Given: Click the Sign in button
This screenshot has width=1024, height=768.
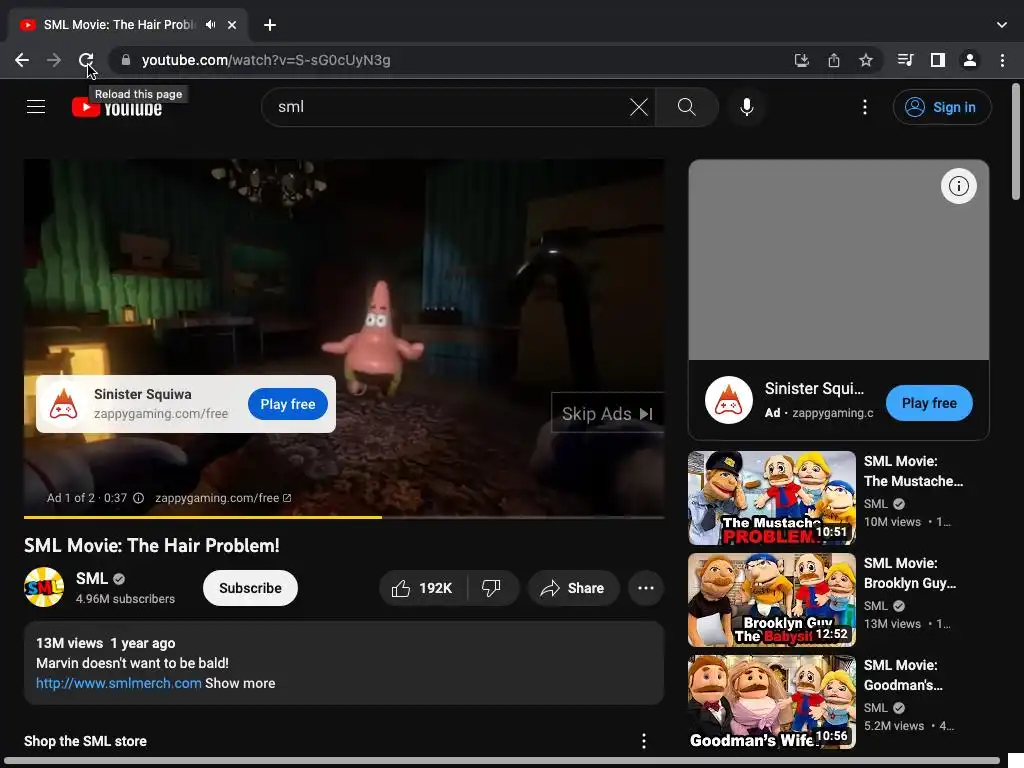Looking at the screenshot, I should 942,107.
